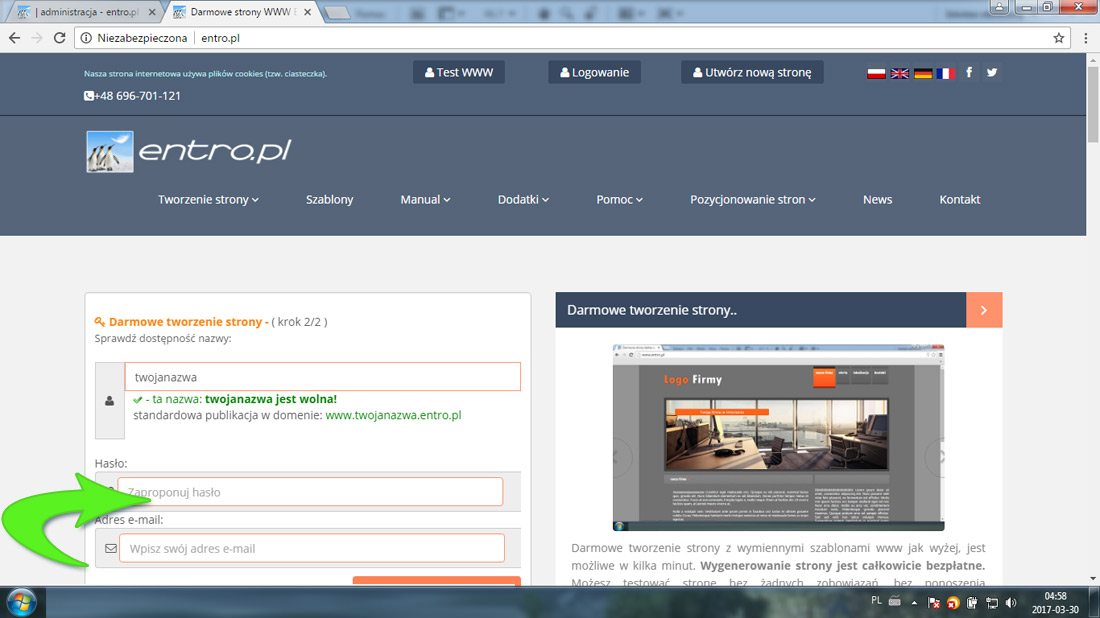Expand the 'Pozycjonowanie stron' menu
Image resolution: width=1100 pixels, height=618 pixels.
coord(753,199)
